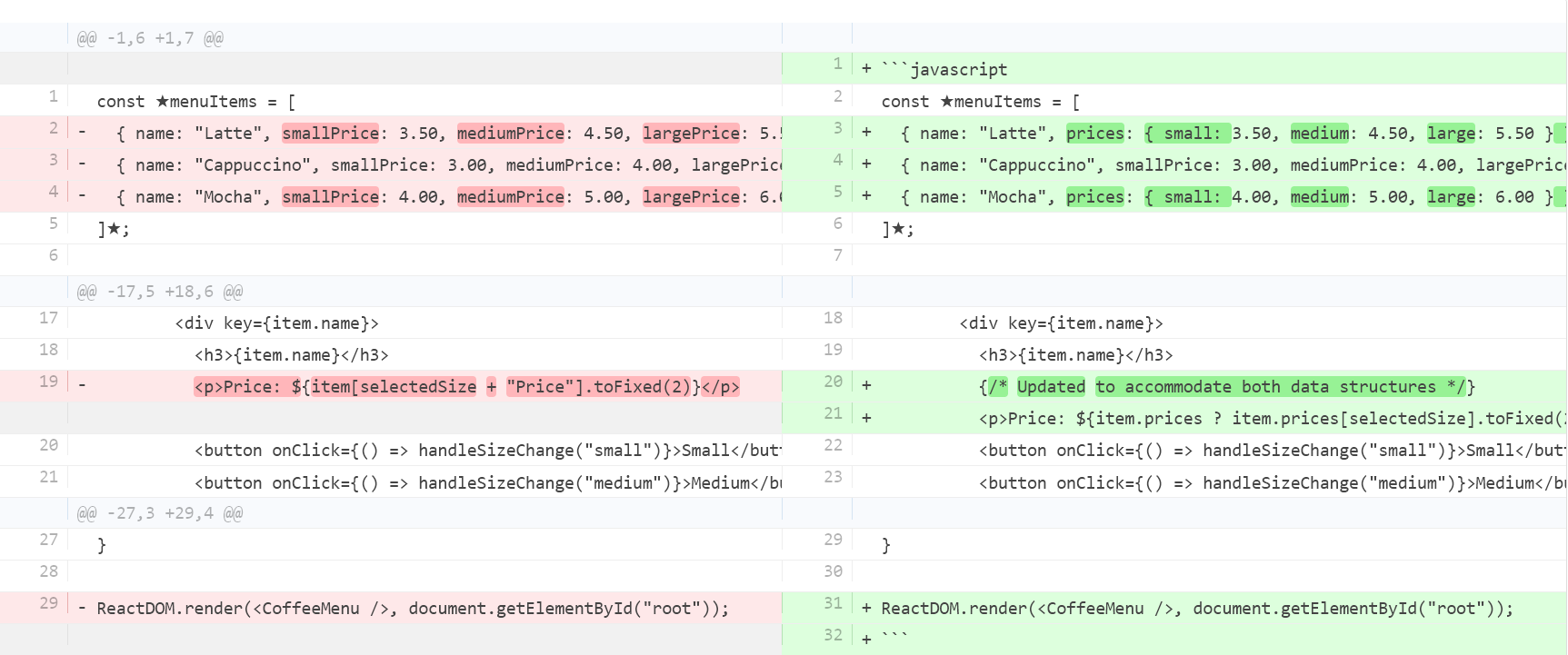Click right '<div key={item.name}>' line
Screen dimensions: 1568x655
tap(1062, 323)
